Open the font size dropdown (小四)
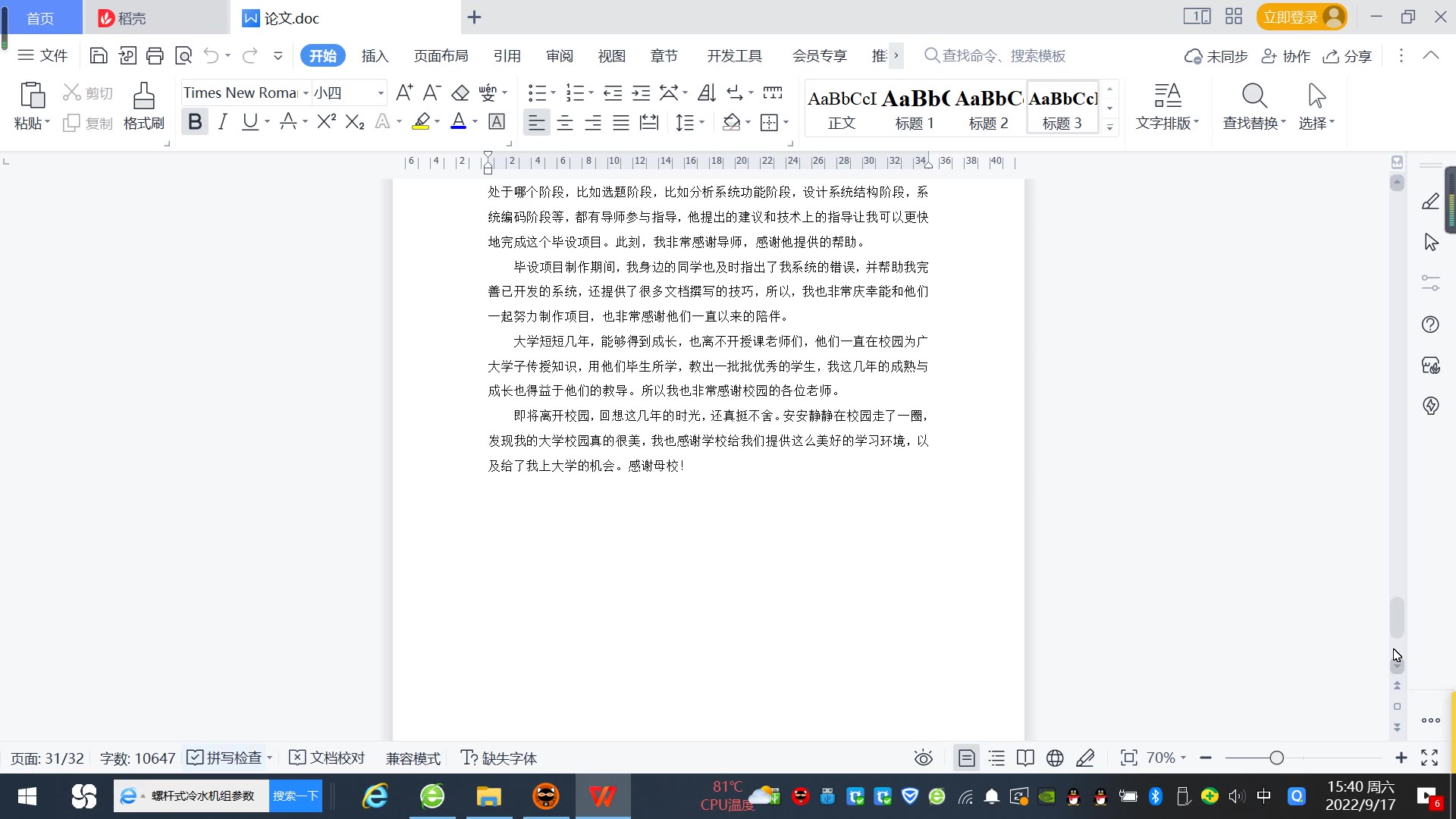This screenshot has width=1456, height=819. pos(380,93)
